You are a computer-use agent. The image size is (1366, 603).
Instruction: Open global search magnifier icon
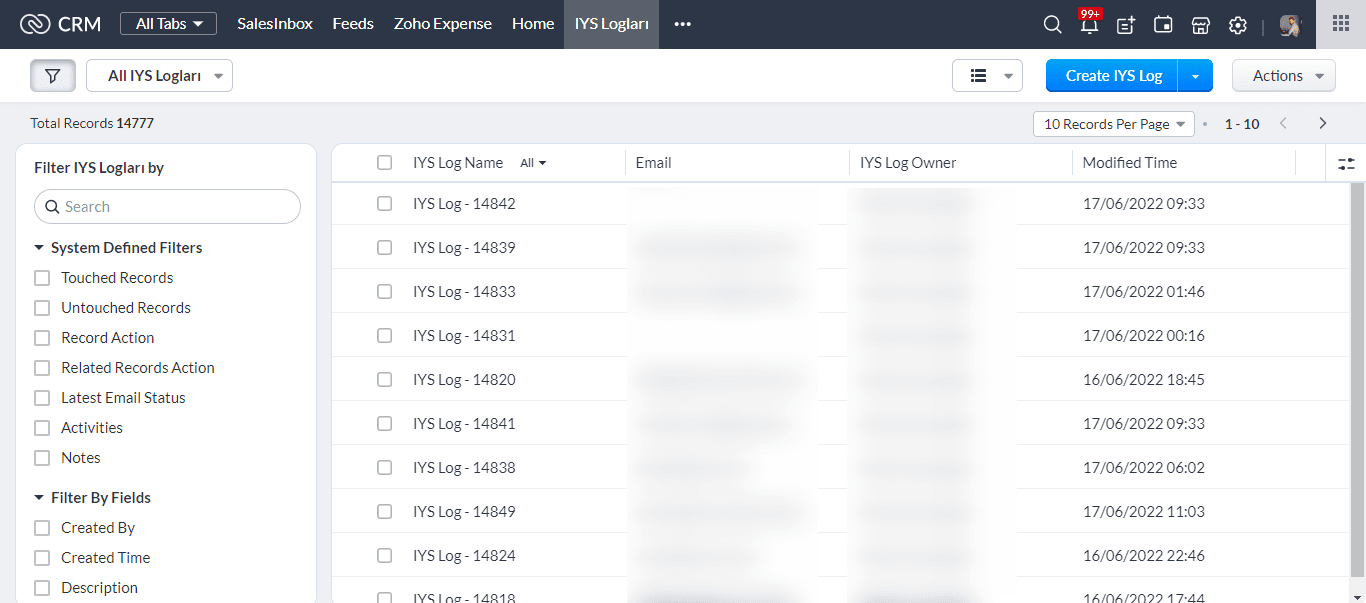tap(1052, 25)
